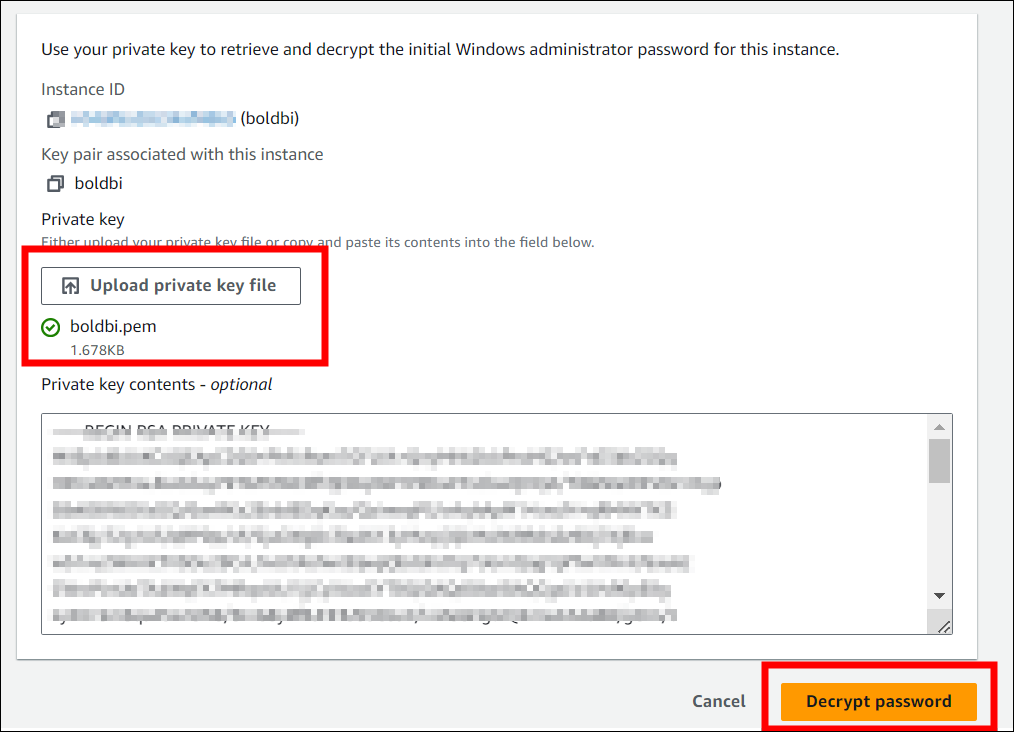Click the 1.678KB file size text
Viewport: 1014px width, 732px height.
click(x=97, y=350)
